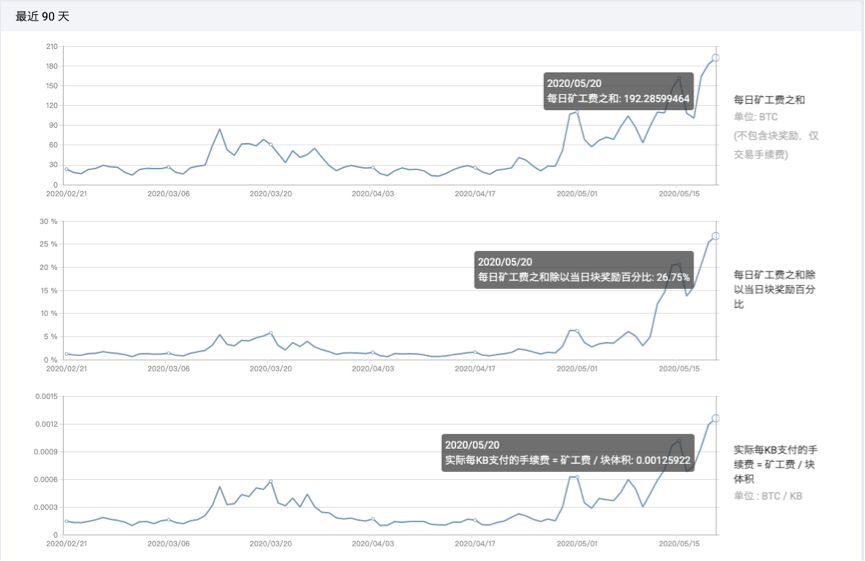Screen dimensions: 865x561
Task: Click the 2020/02/21 starting marker on top chart
Action: tap(66, 169)
